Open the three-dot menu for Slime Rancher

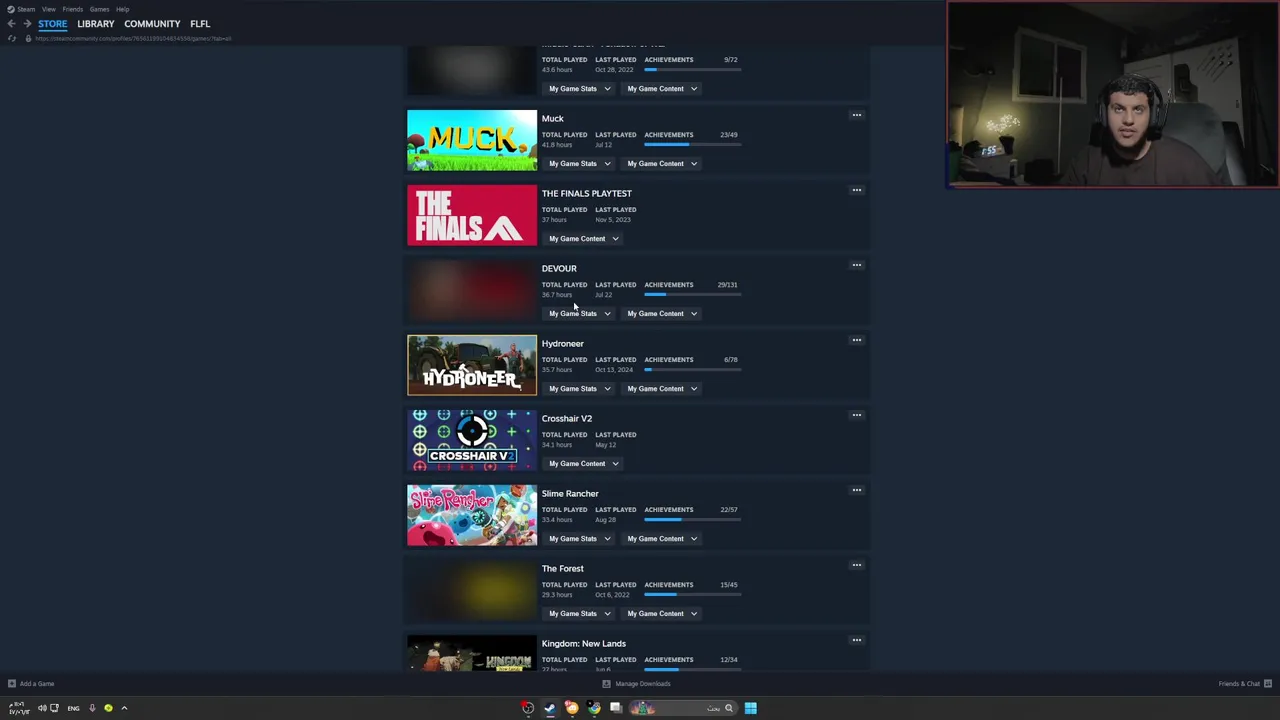856,490
